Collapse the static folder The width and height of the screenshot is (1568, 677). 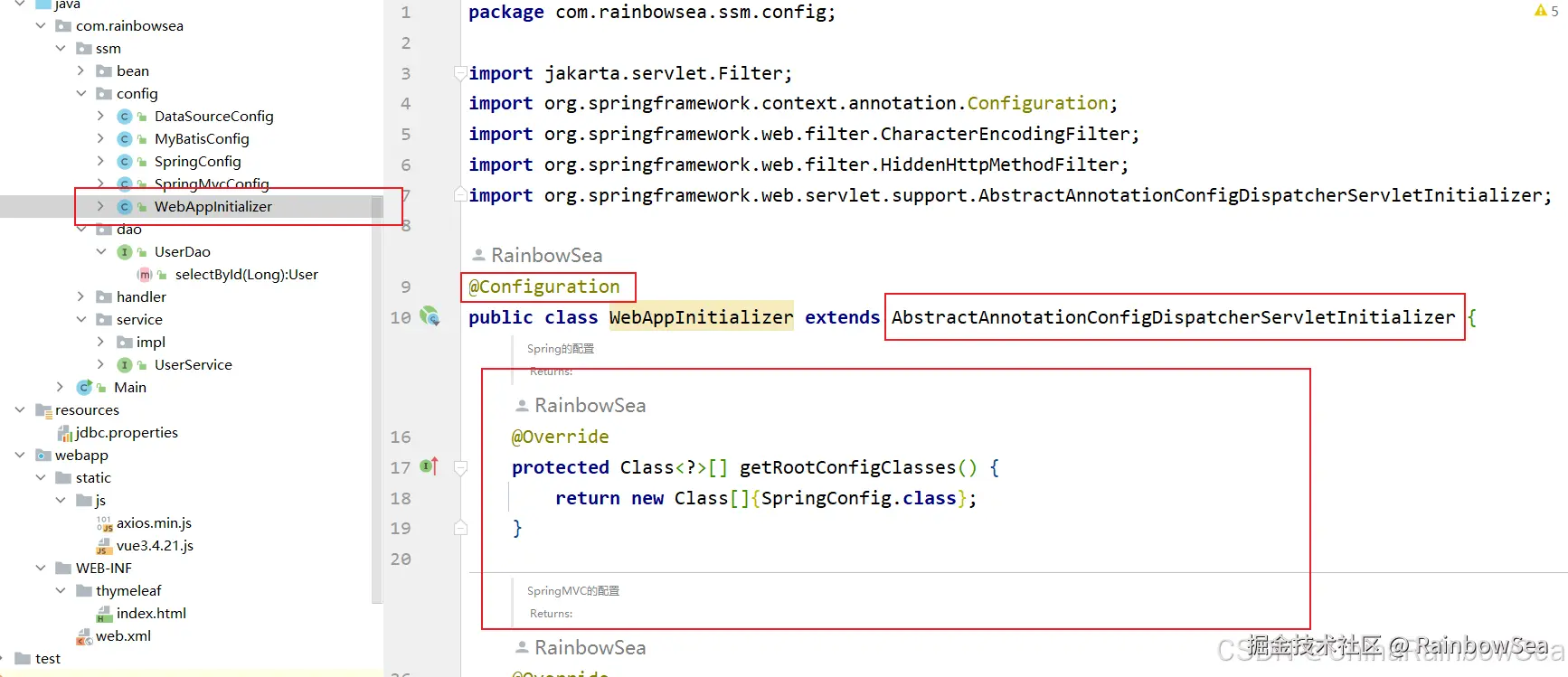pyautogui.click(x=41, y=477)
